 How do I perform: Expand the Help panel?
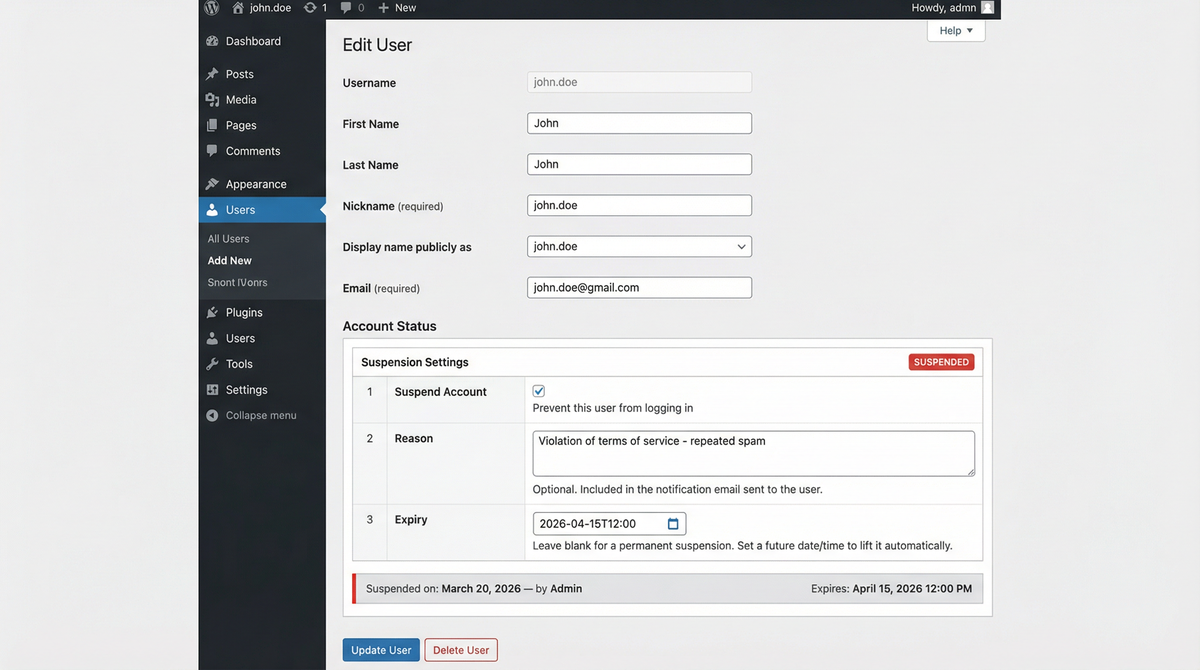pyautogui.click(x=955, y=30)
